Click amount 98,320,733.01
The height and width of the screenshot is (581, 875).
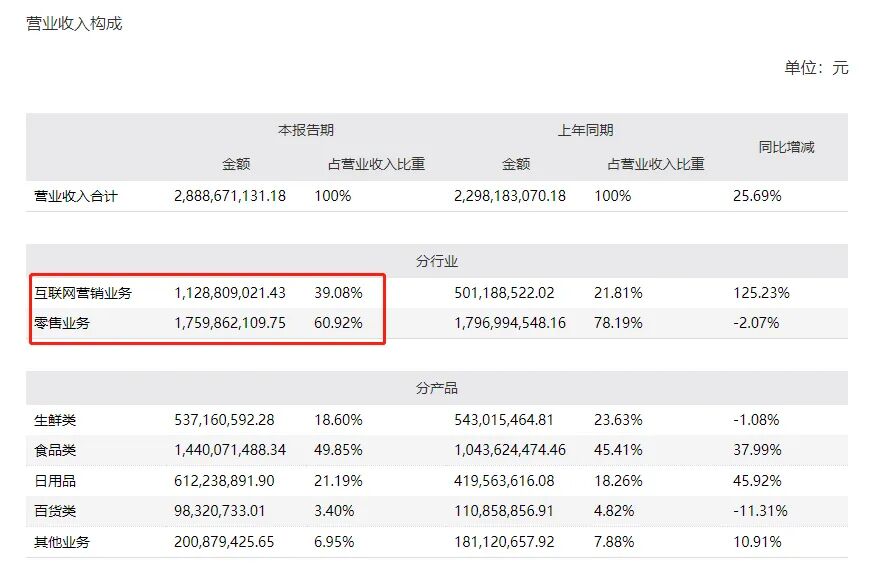[219, 511]
